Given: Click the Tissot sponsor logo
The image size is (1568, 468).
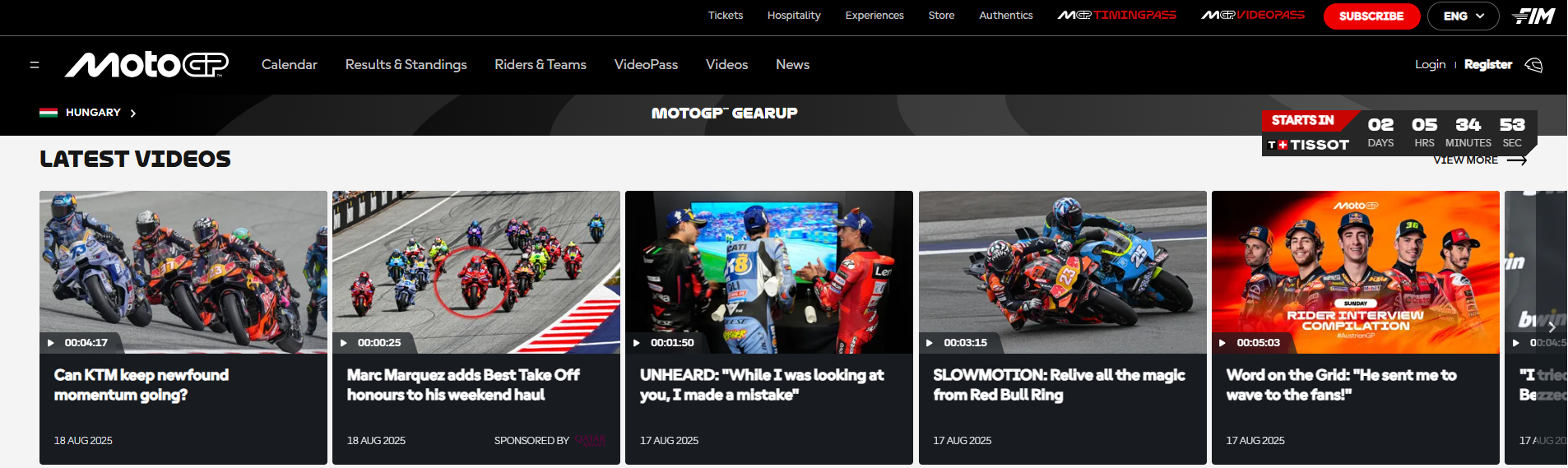Looking at the screenshot, I should tap(1308, 145).
